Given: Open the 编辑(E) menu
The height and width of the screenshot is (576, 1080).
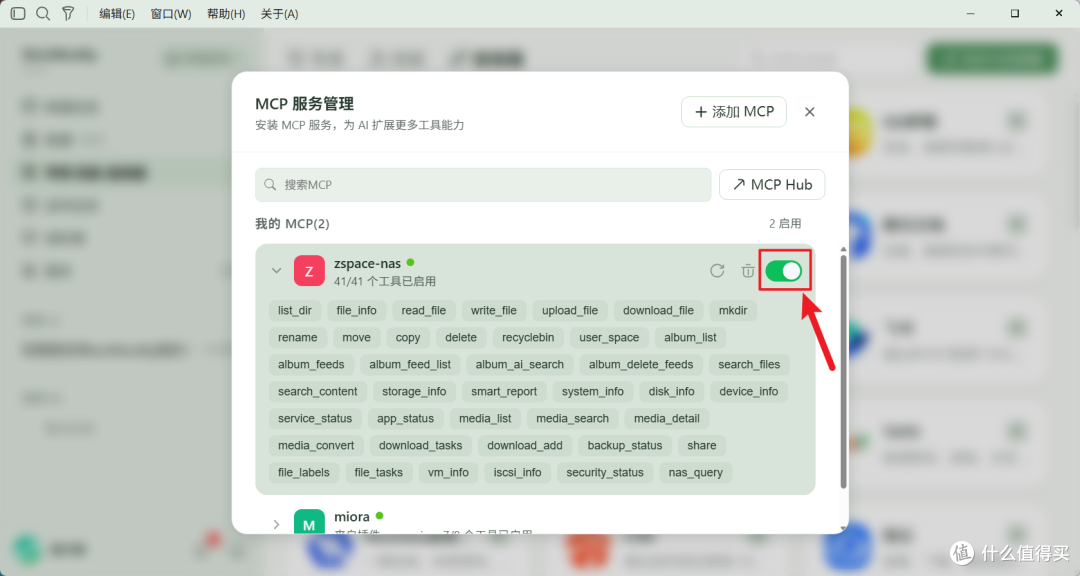Looking at the screenshot, I should click(x=117, y=14).
